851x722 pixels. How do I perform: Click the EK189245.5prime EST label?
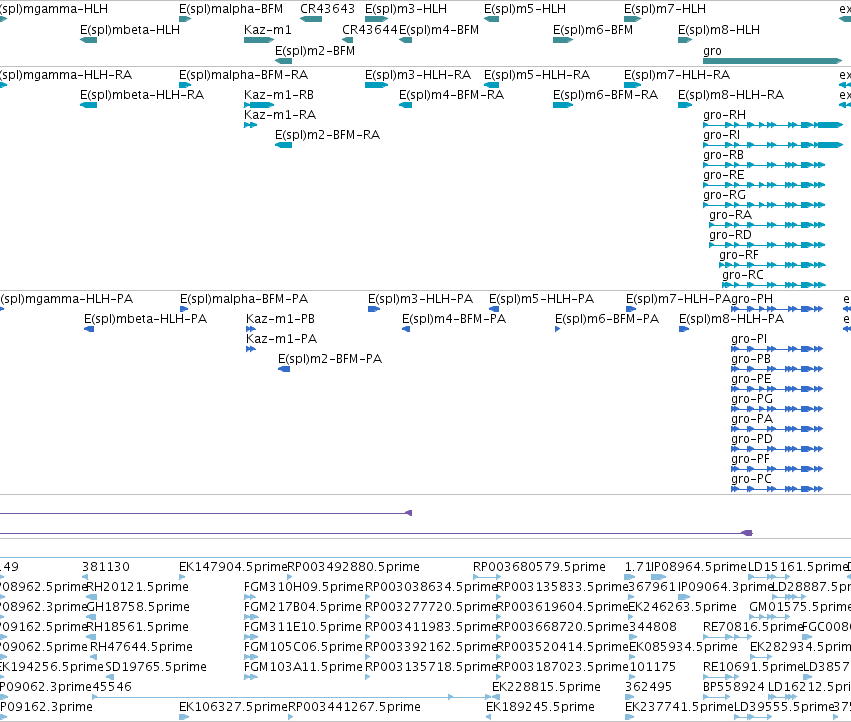click(541, 707)
